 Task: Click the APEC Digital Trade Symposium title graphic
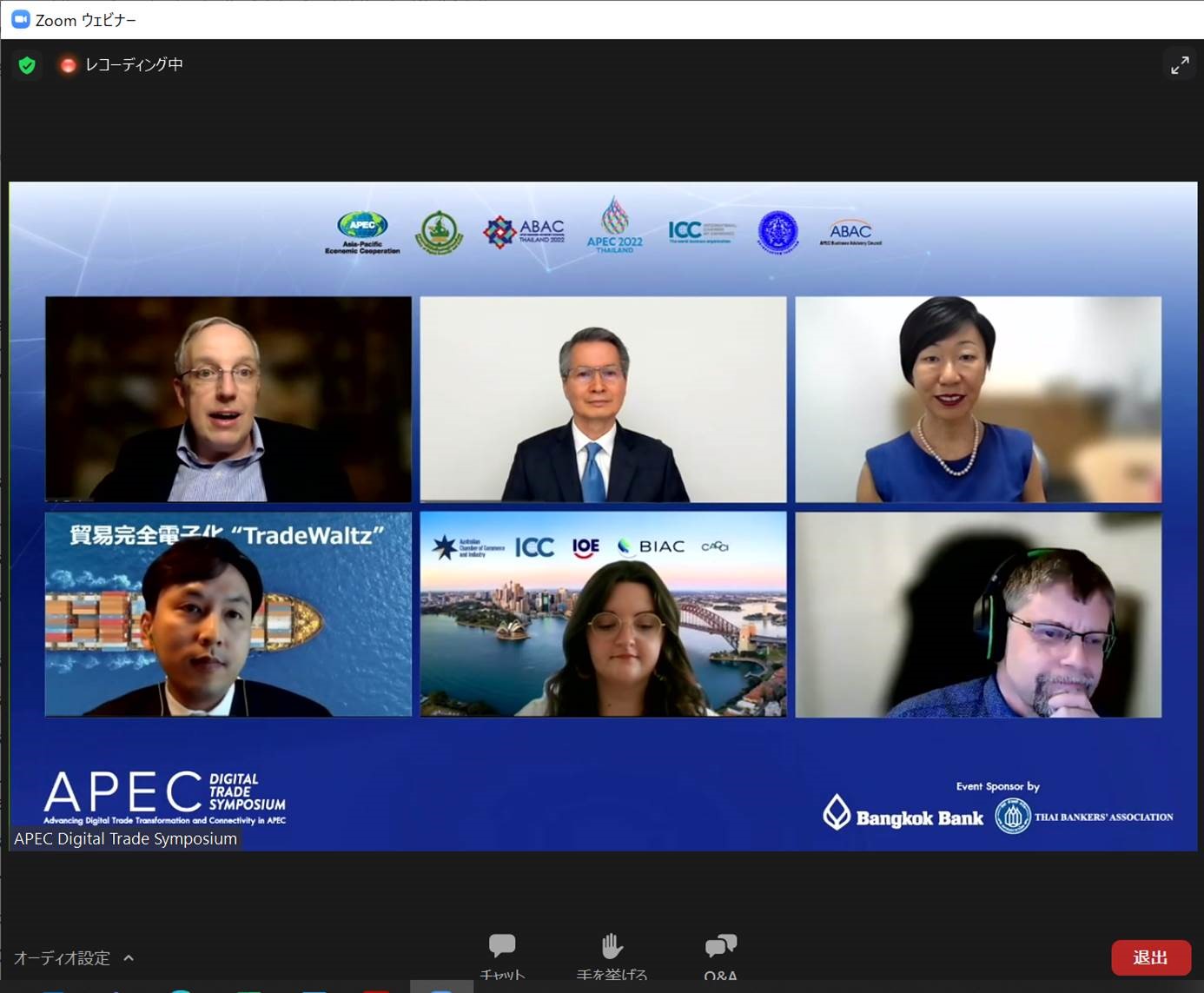[165, 798]
